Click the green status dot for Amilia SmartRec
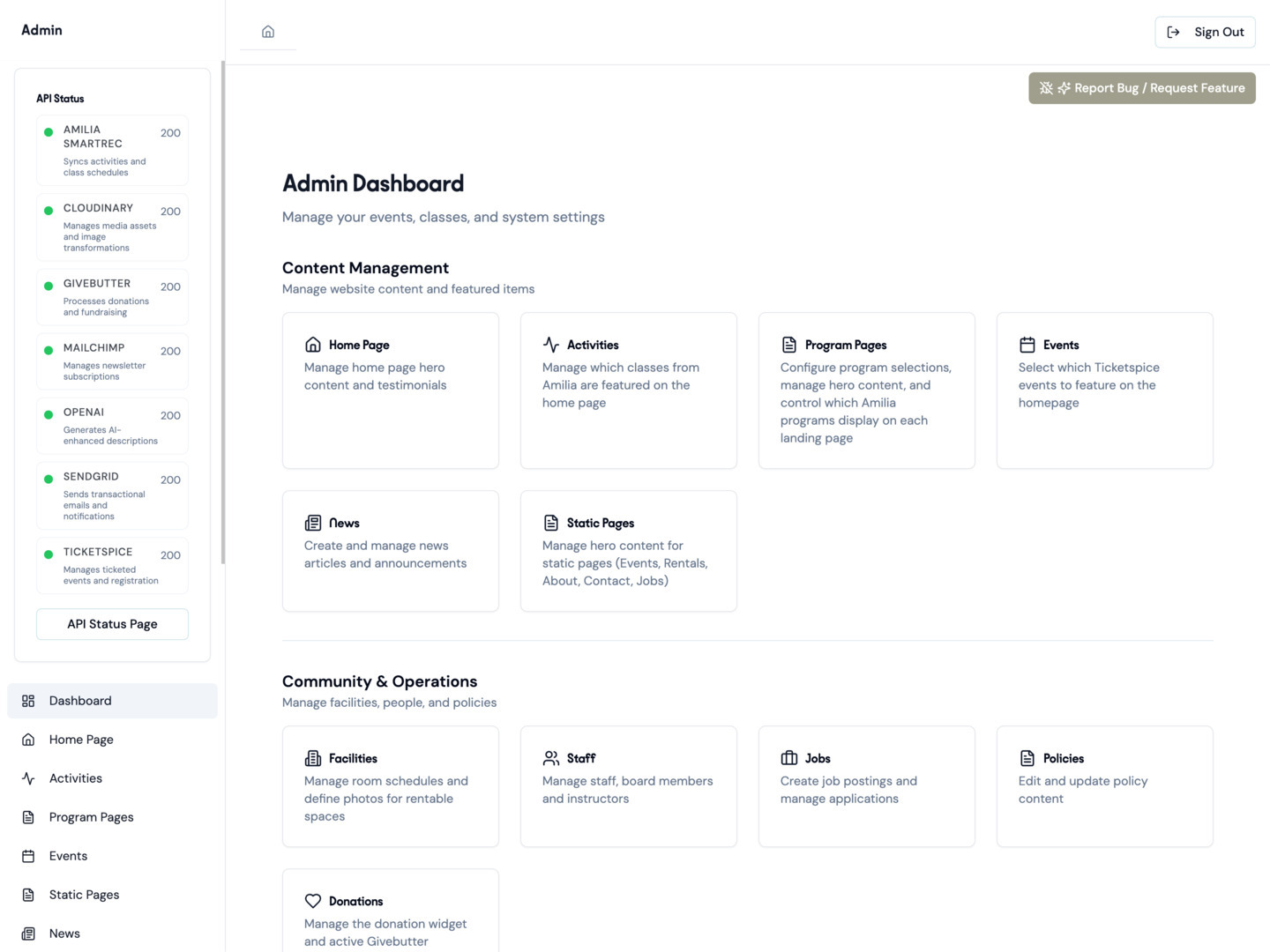1270x952 pixels. pyautogui.click(x=49, y=133)
